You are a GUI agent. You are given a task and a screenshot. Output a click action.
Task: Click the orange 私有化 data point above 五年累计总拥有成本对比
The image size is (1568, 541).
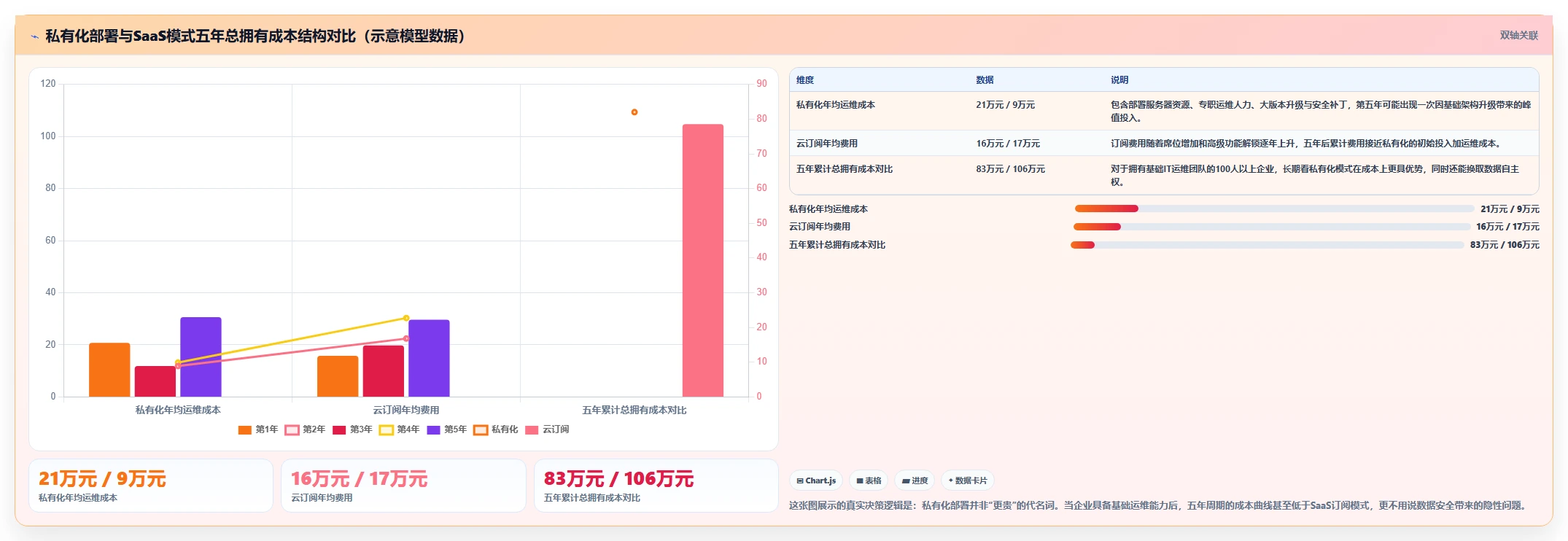pyautogui.click(x=634, y=112)
